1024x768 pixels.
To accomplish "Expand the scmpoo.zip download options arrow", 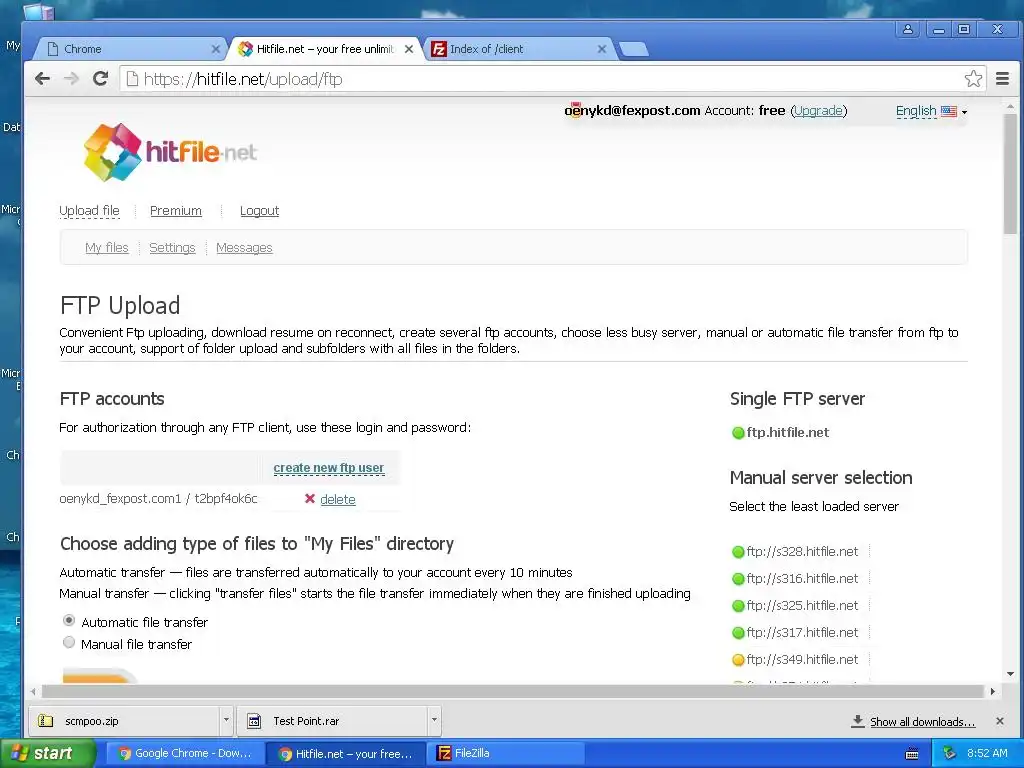I will [x=226, y=720].
